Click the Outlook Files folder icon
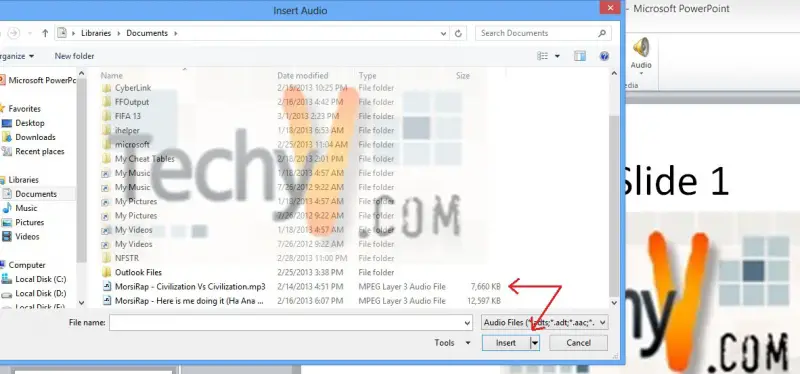The image size is (800, 374). click(x=106, y=272)
